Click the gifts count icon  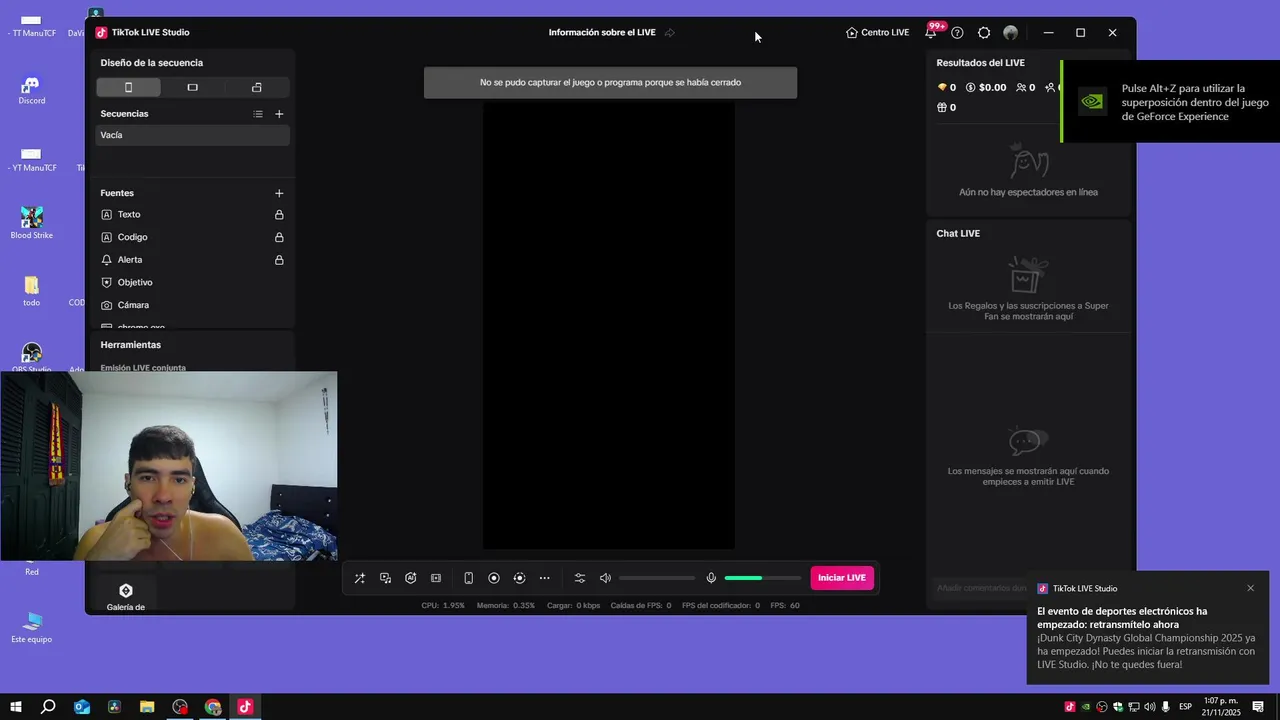[x=941, y=108]
